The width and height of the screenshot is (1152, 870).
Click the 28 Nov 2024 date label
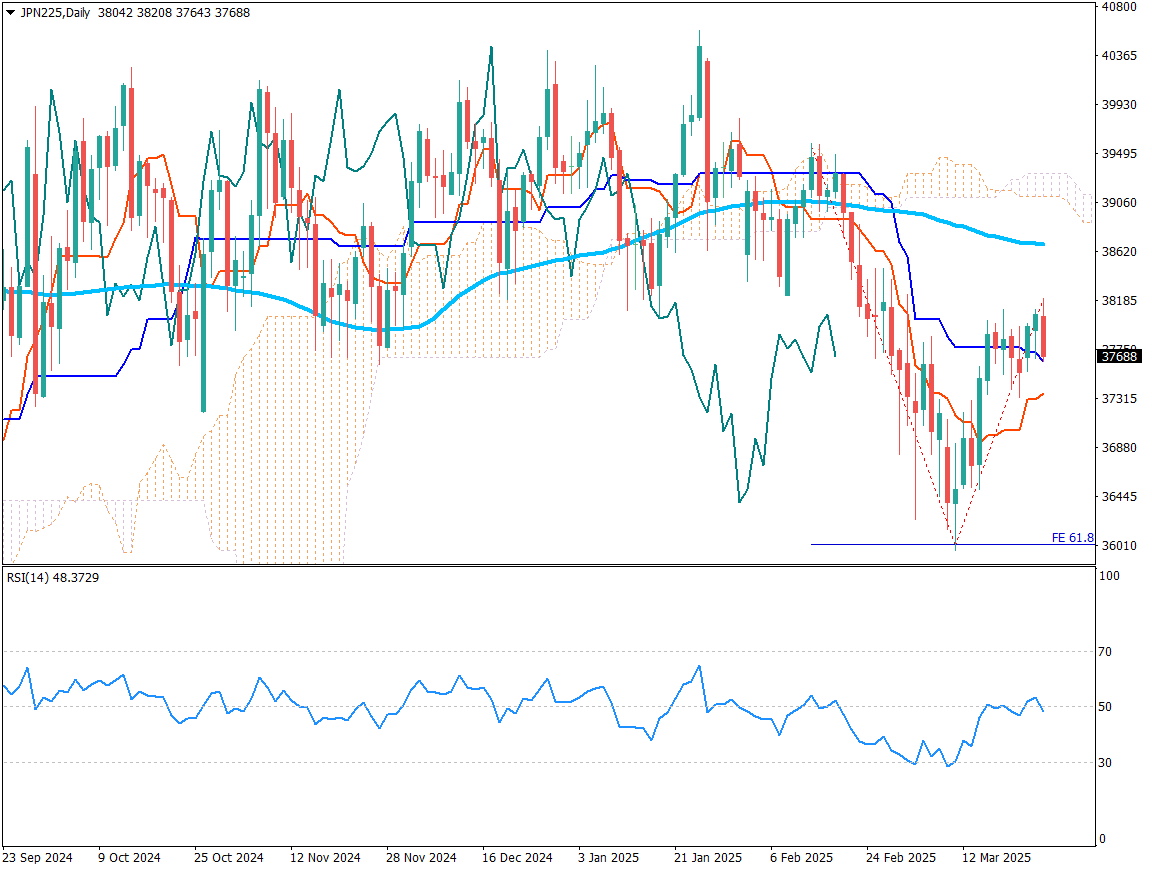coord(421,858)
